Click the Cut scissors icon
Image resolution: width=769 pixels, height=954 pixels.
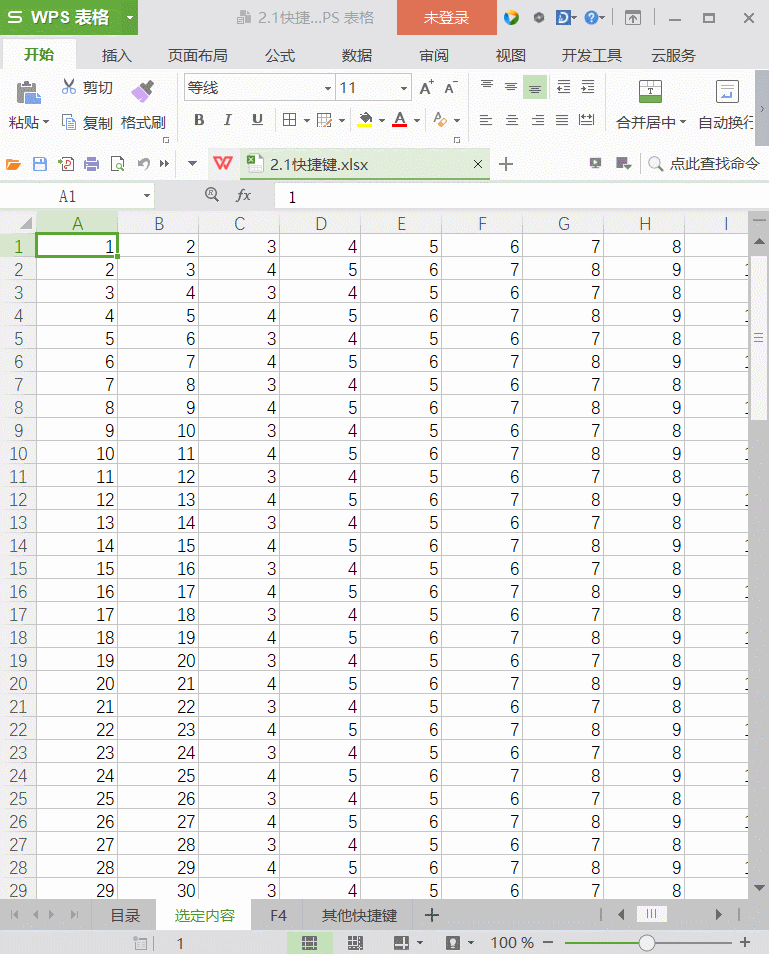pos(69,88)
